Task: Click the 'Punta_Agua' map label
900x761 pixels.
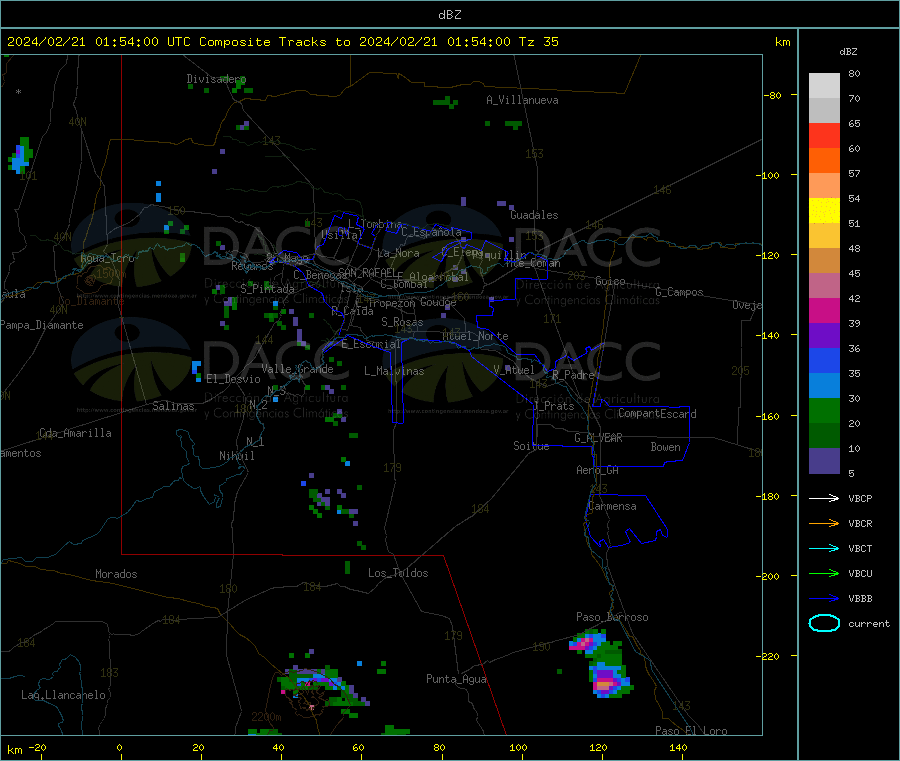Action: pos(456,679)
